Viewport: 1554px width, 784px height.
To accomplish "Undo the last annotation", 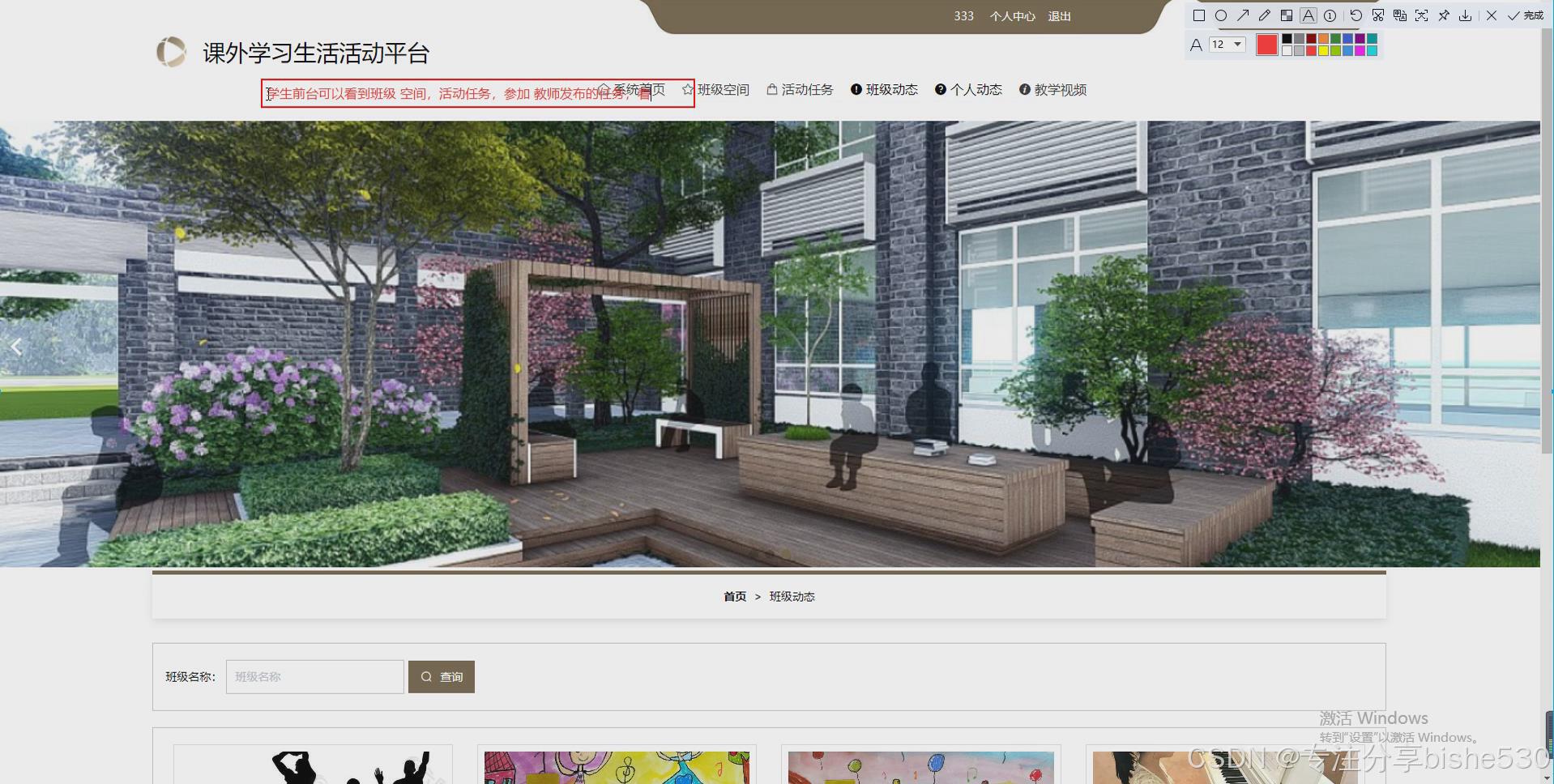I will (1356, 15).
